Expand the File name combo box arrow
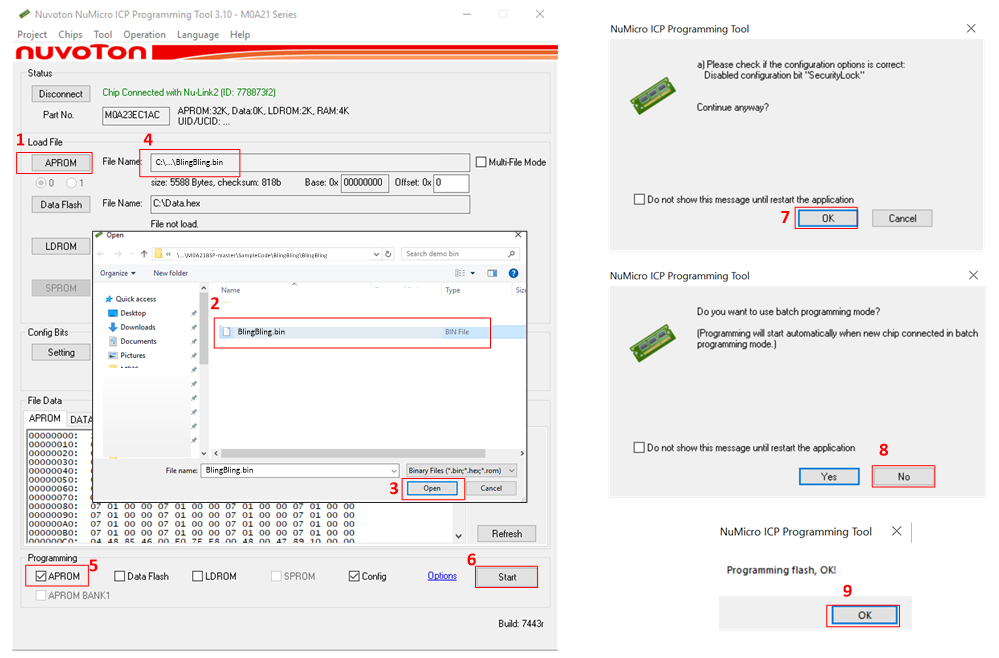 (394, 471)
